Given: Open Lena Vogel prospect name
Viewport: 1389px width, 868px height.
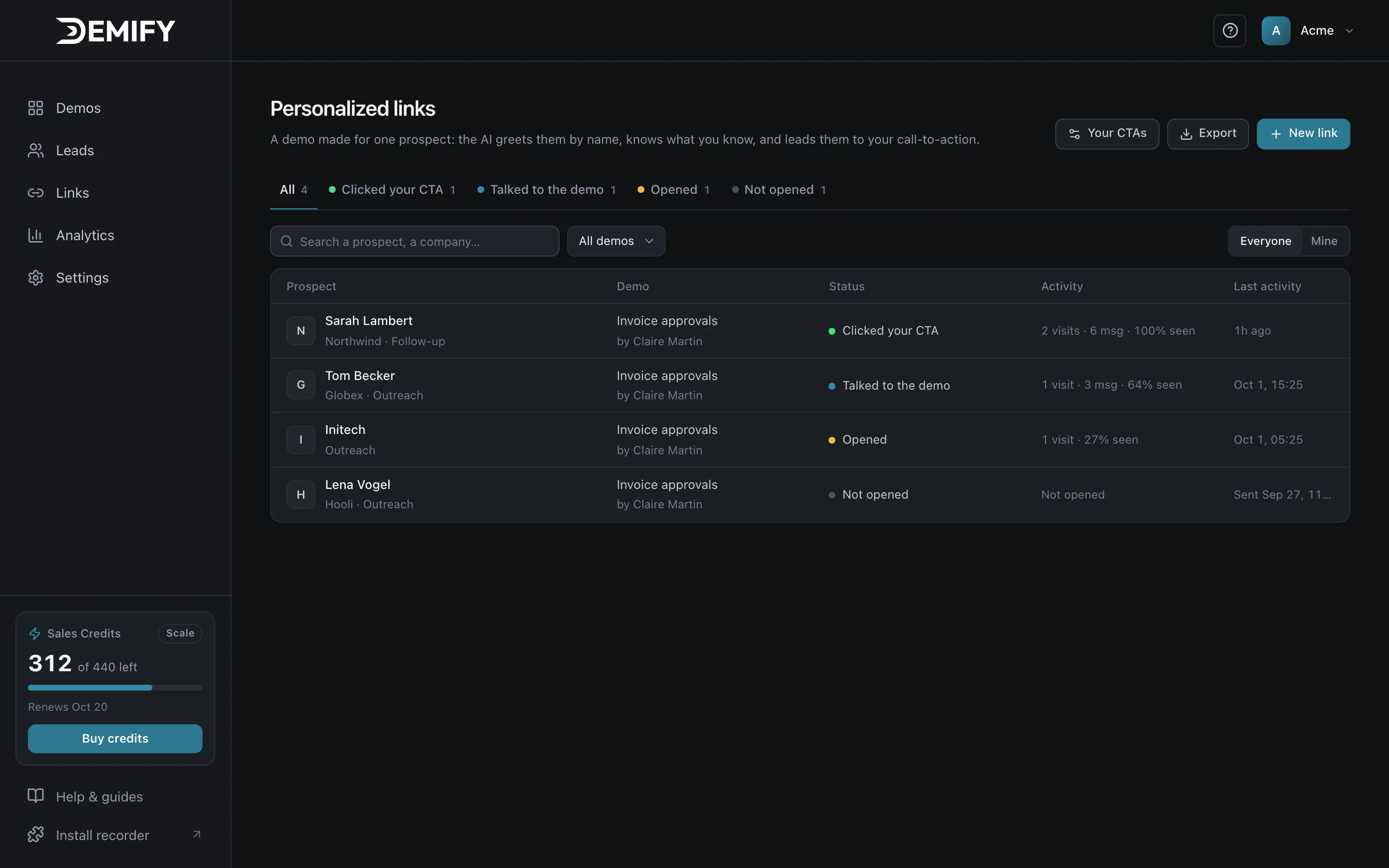Looking at the screenshot, I should tap(357, 485).
